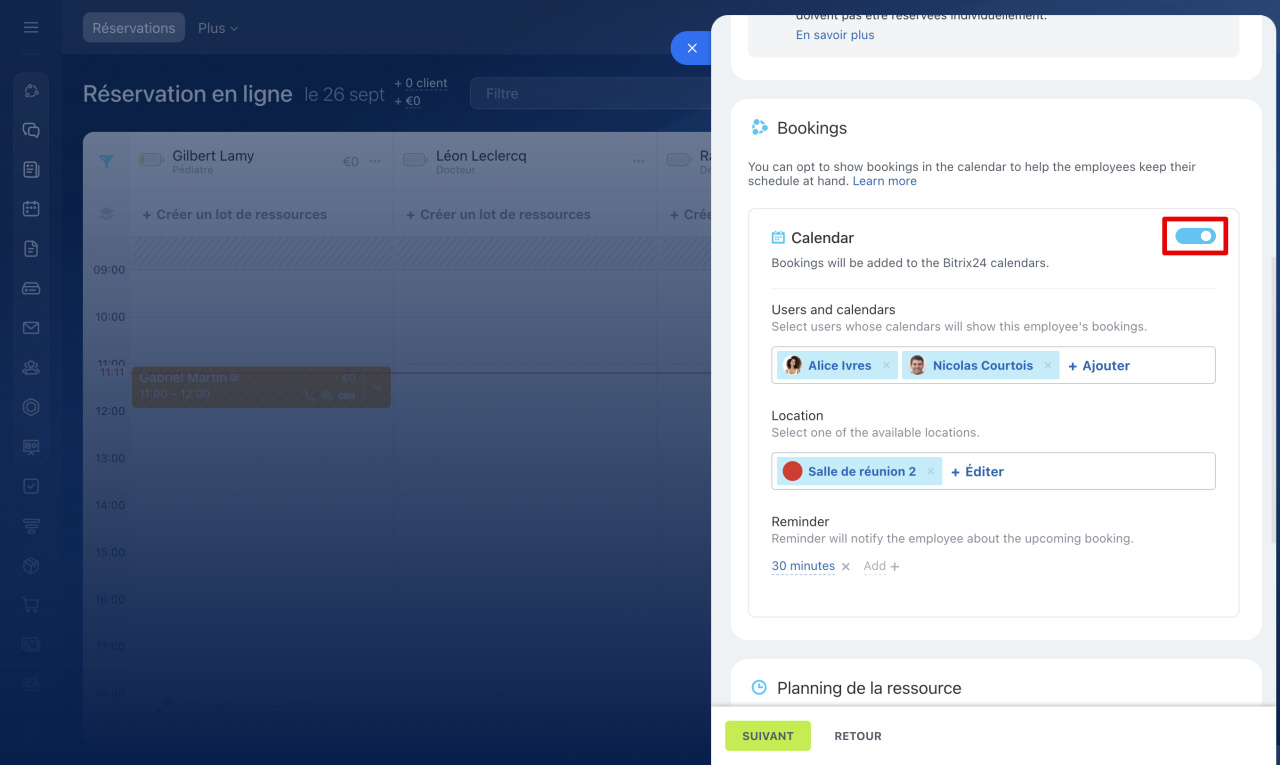This screenshot has width=1280, height=765.
Task: Remove Alice Ivres from calendar users
Action: point(886,366)
